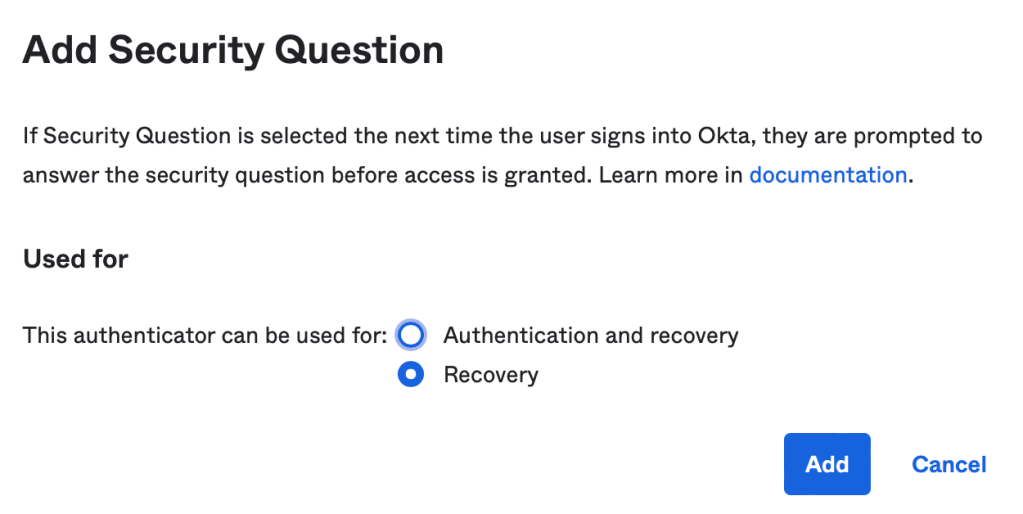Click the "Recovery" option label text
Screen dimensions: 1023x514
(490, 375)
